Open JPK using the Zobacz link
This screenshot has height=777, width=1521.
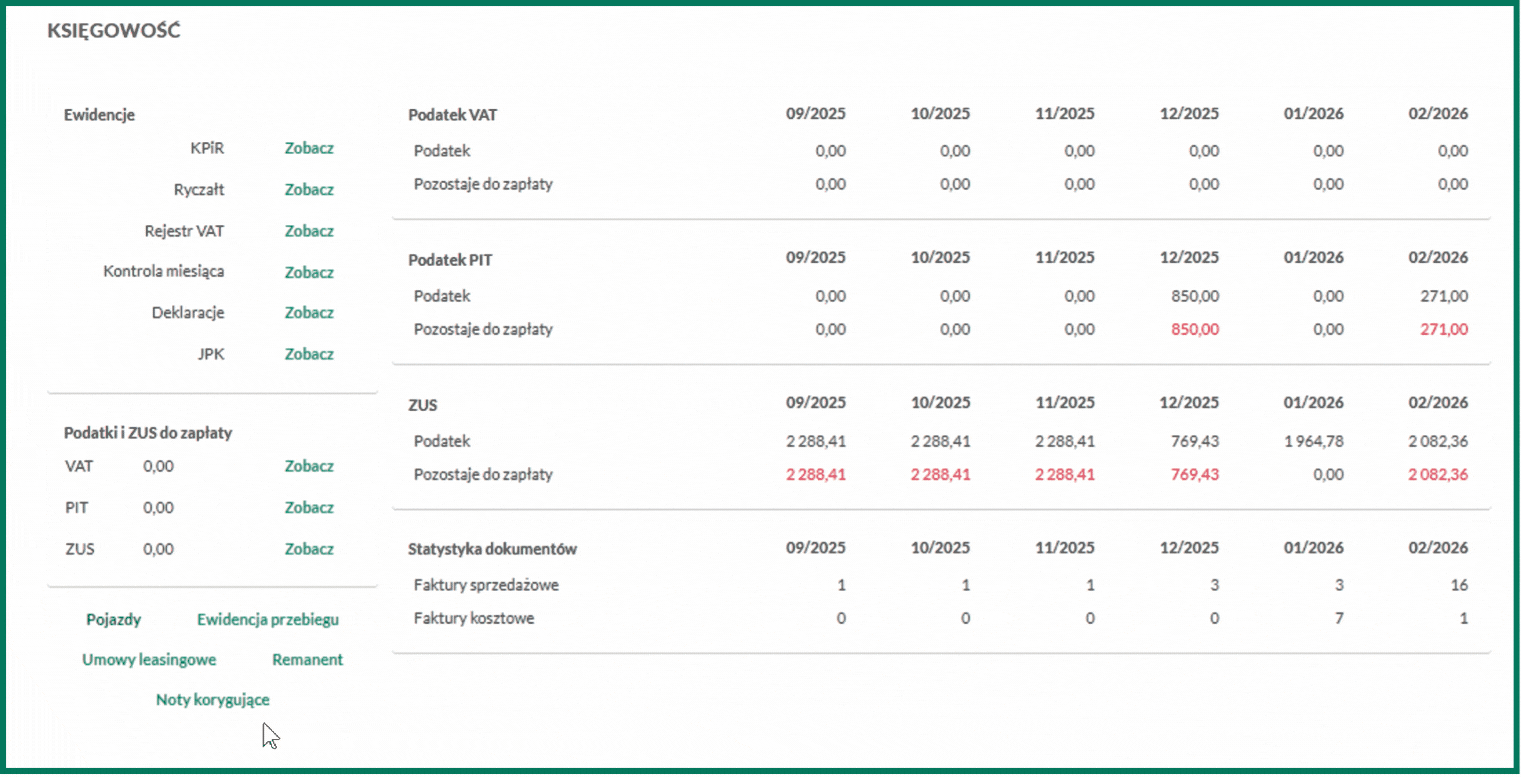coord(309,354)
